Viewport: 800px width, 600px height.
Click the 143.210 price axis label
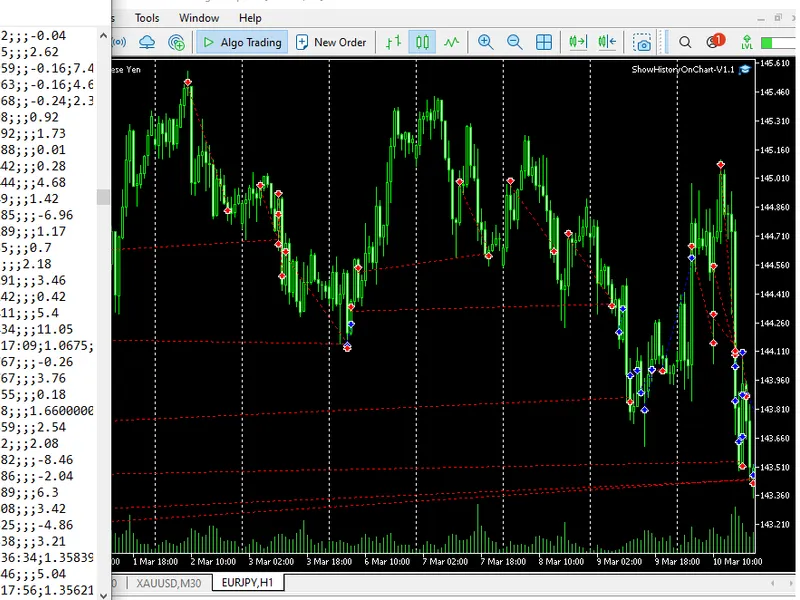775,524
